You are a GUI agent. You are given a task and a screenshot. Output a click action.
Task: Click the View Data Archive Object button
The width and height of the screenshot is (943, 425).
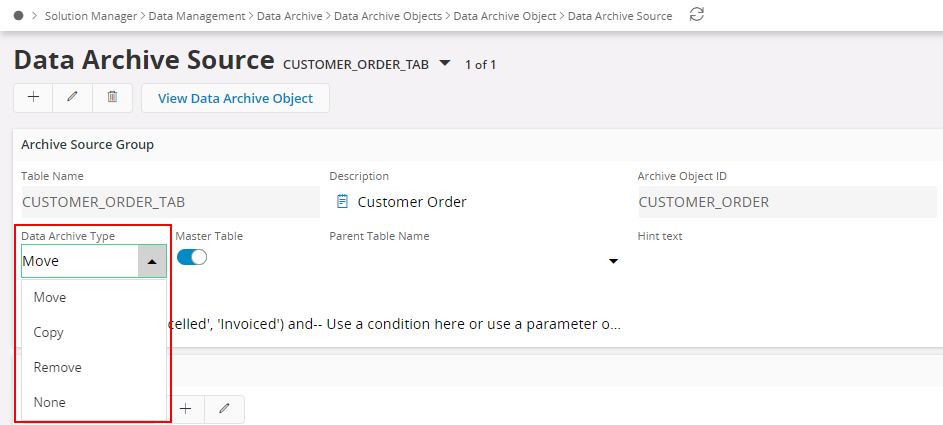pos(235,98)
